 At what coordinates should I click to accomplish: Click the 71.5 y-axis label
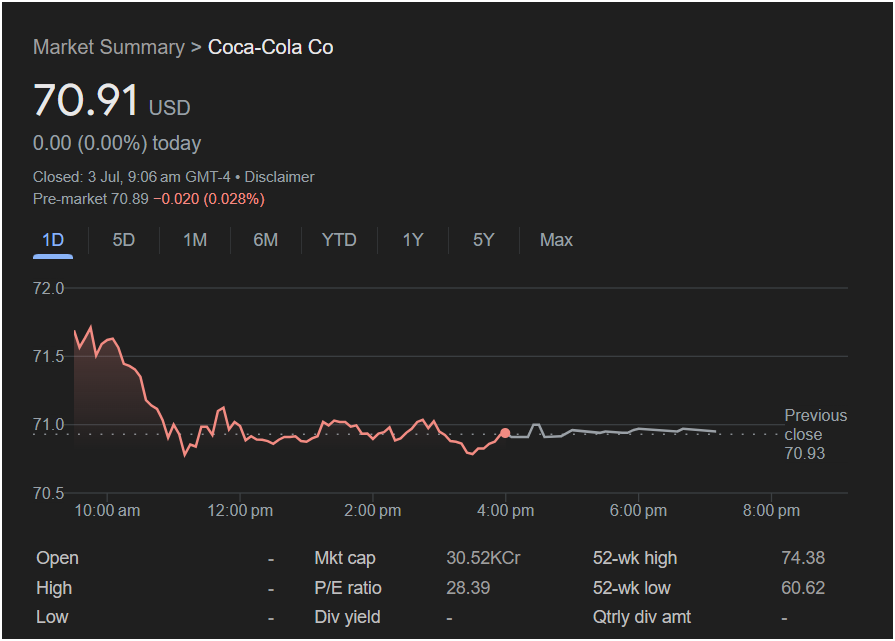point(49,357)
